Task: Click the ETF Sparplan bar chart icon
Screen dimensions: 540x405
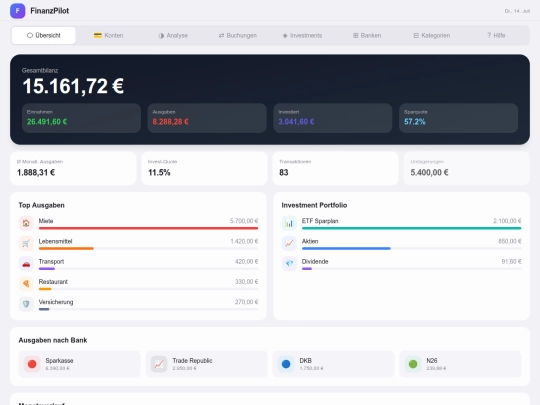Action: coord(289,223)
